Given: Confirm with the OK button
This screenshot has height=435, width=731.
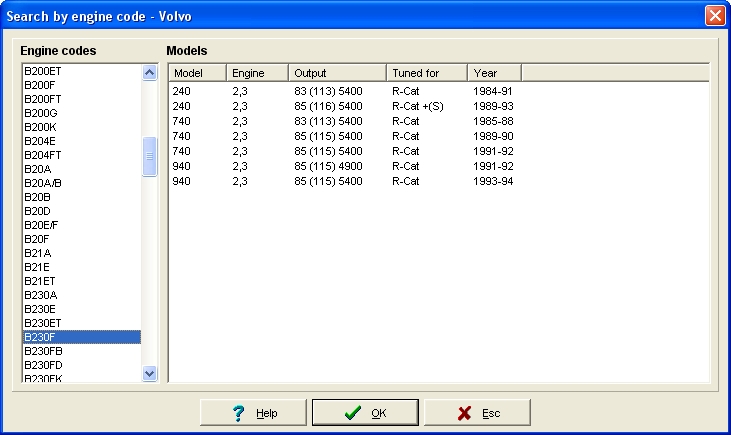Looking at the screenshot, I should 365,413.
